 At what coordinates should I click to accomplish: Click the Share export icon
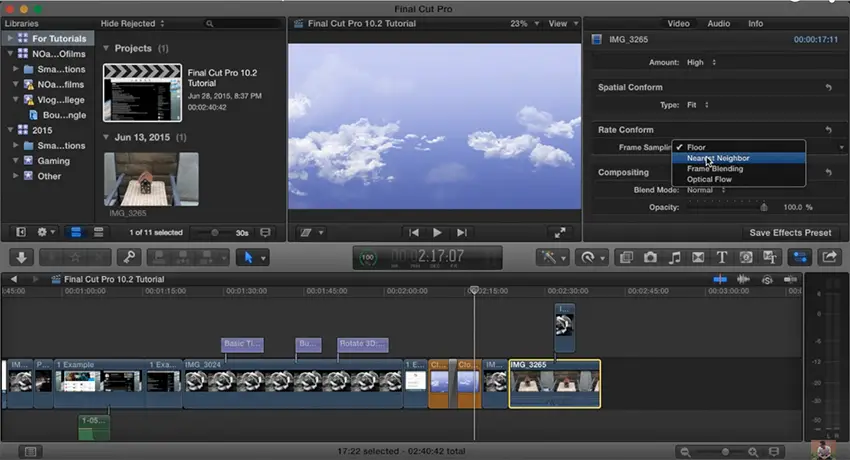829,257
